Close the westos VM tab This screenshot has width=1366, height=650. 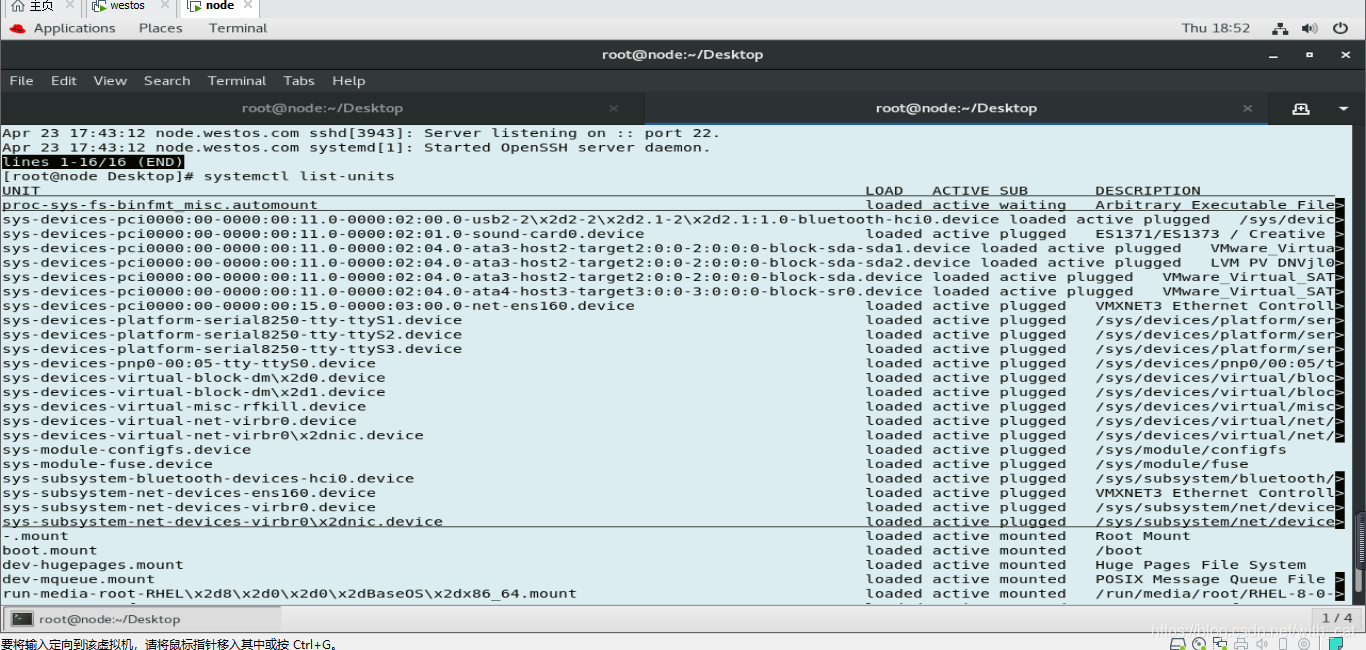[x=167, y=6]
